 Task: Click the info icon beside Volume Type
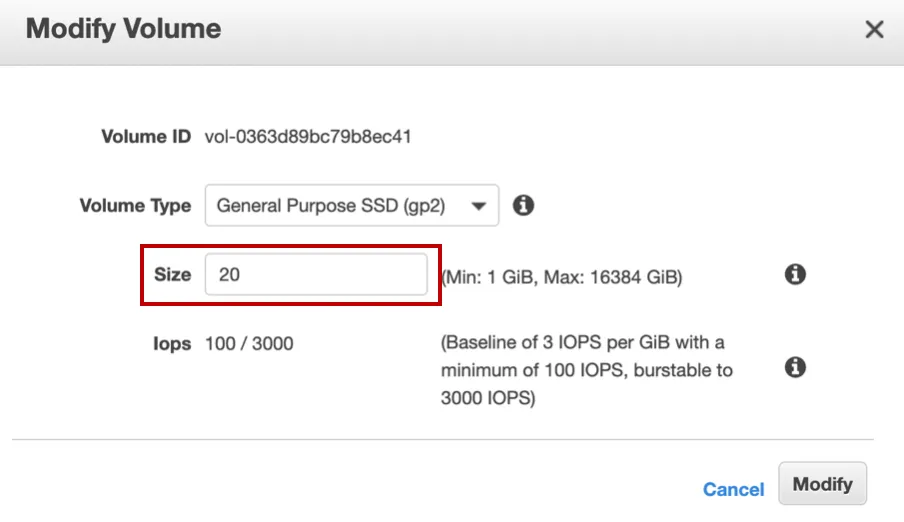tap(522, 205)
